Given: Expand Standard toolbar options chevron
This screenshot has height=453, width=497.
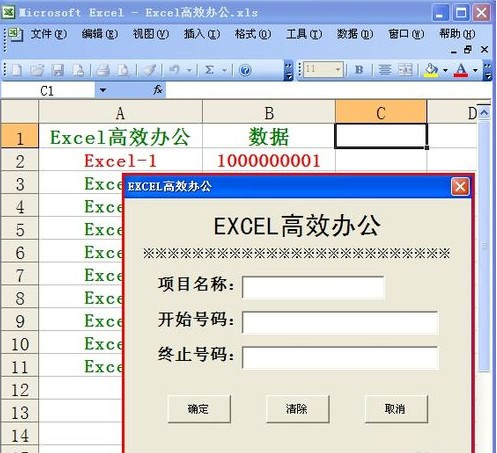Looking at the screenshot, I should coord(289,71).
